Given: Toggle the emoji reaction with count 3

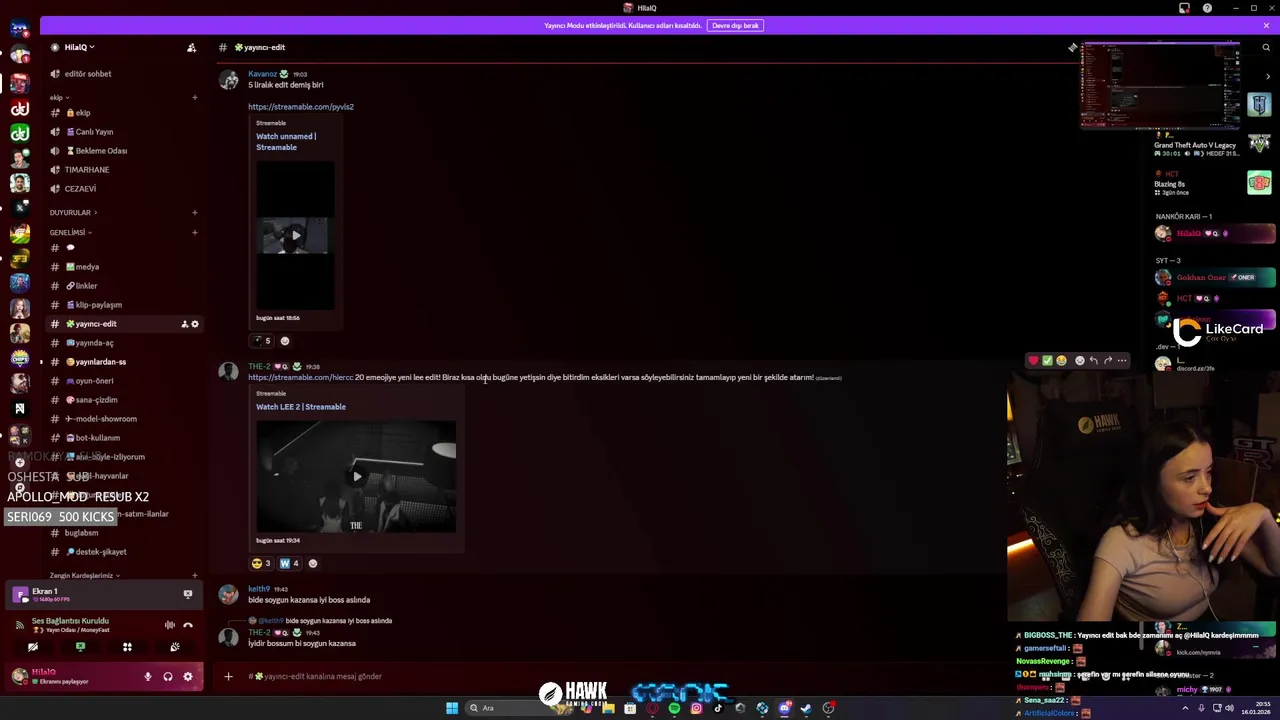Looking at the screenshot, I should (x=261, y=563).
